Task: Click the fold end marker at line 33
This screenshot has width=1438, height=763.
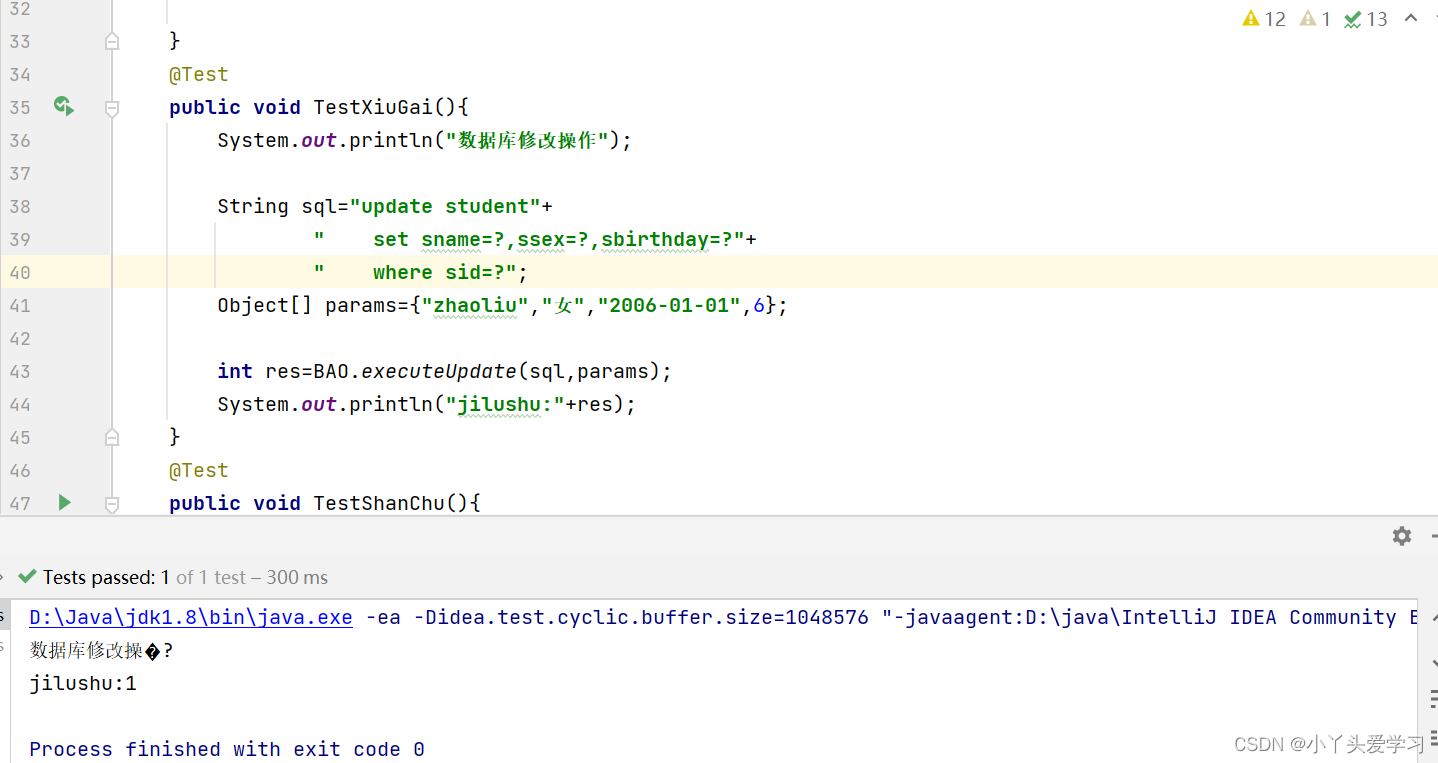Action: pyautogui.click(x=112, y=41)
